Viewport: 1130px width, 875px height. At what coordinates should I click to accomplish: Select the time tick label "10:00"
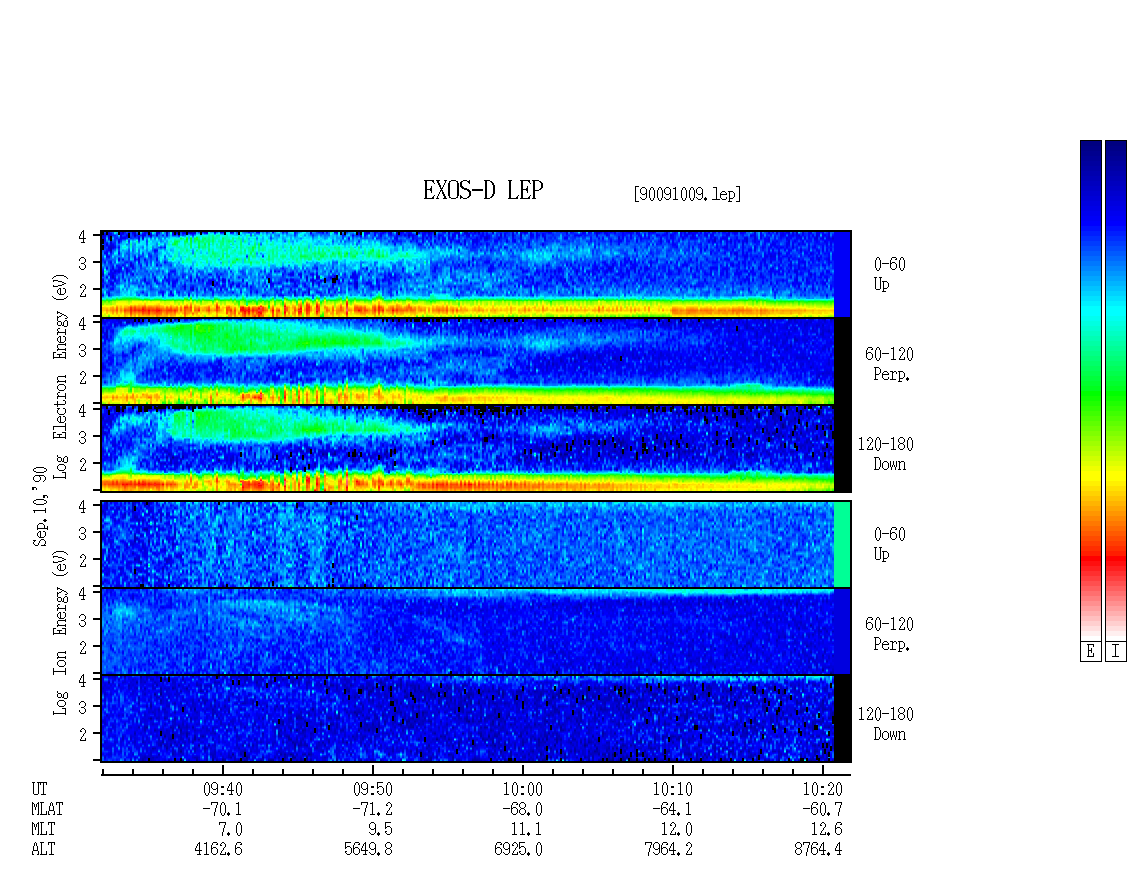click(522, 789)
